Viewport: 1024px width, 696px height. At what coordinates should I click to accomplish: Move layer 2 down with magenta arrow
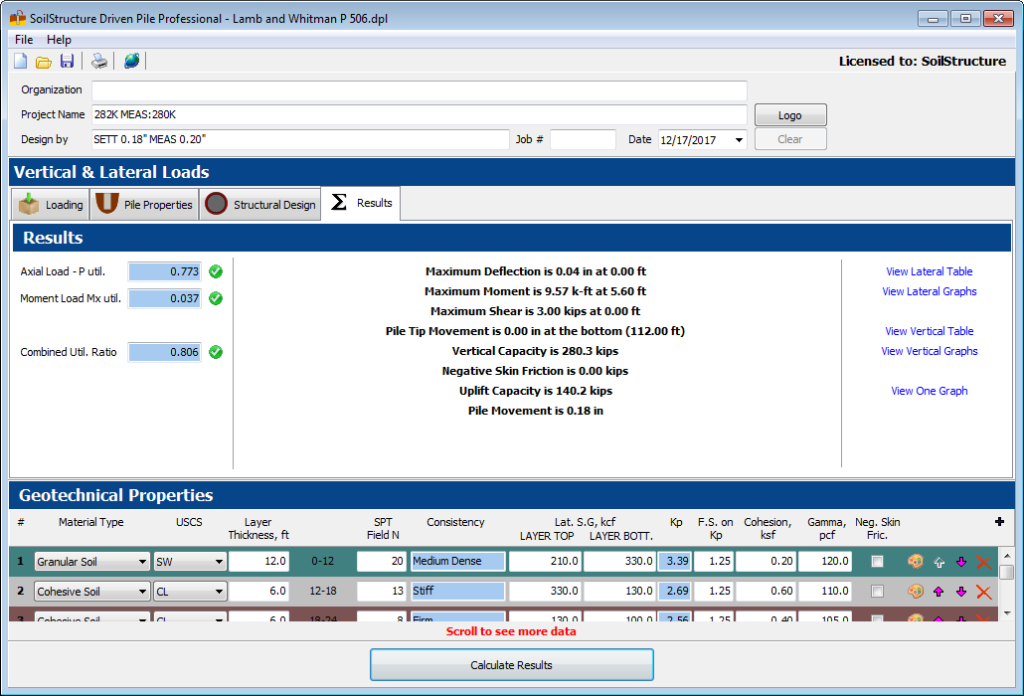click(x=961, y=592)
